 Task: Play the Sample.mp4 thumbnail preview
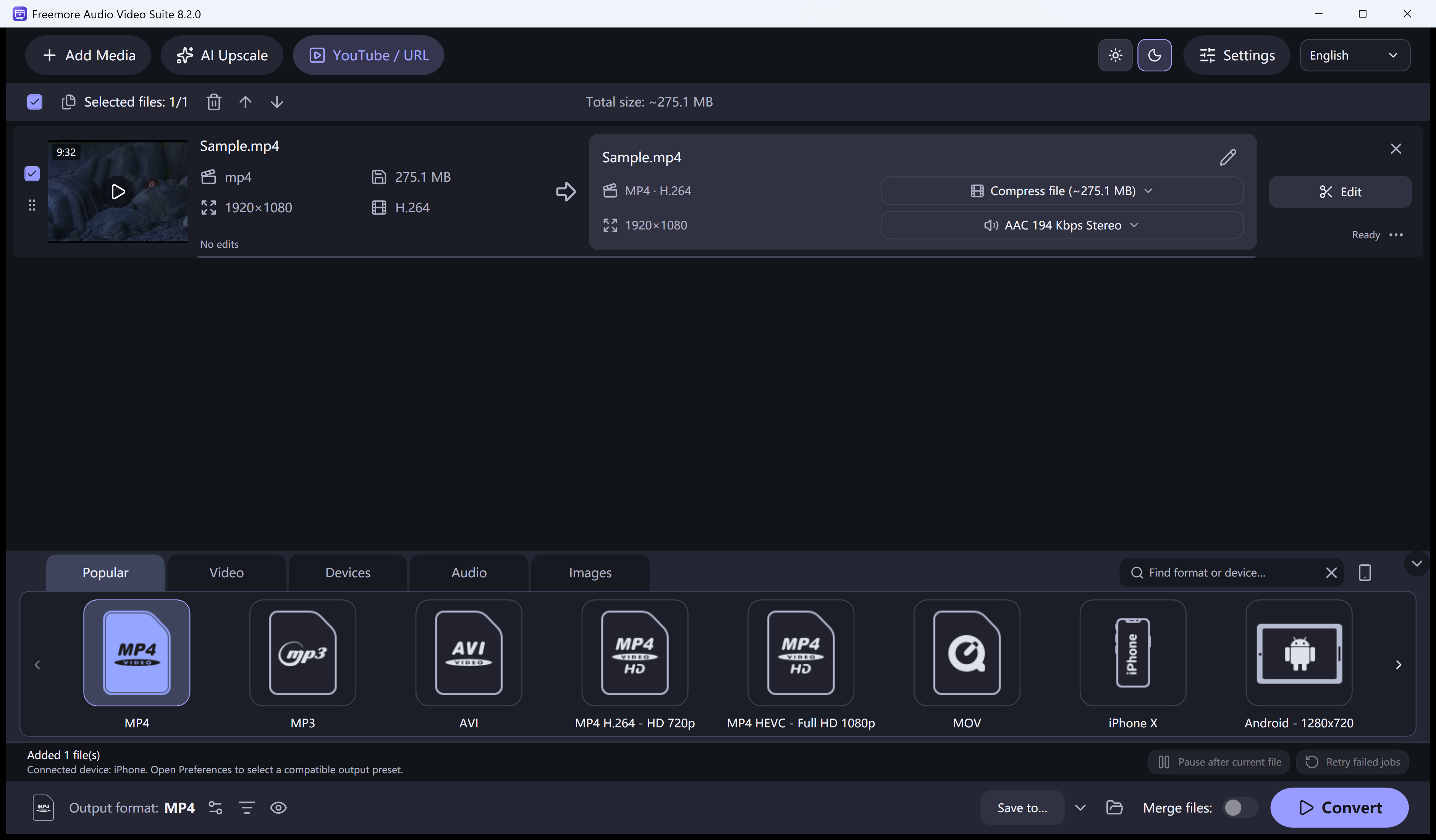click(118, 191)
